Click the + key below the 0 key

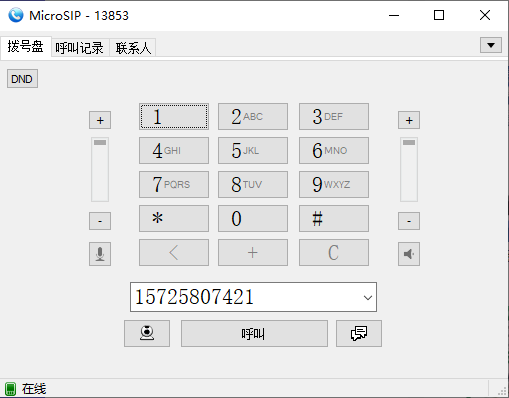coord(253,252)
